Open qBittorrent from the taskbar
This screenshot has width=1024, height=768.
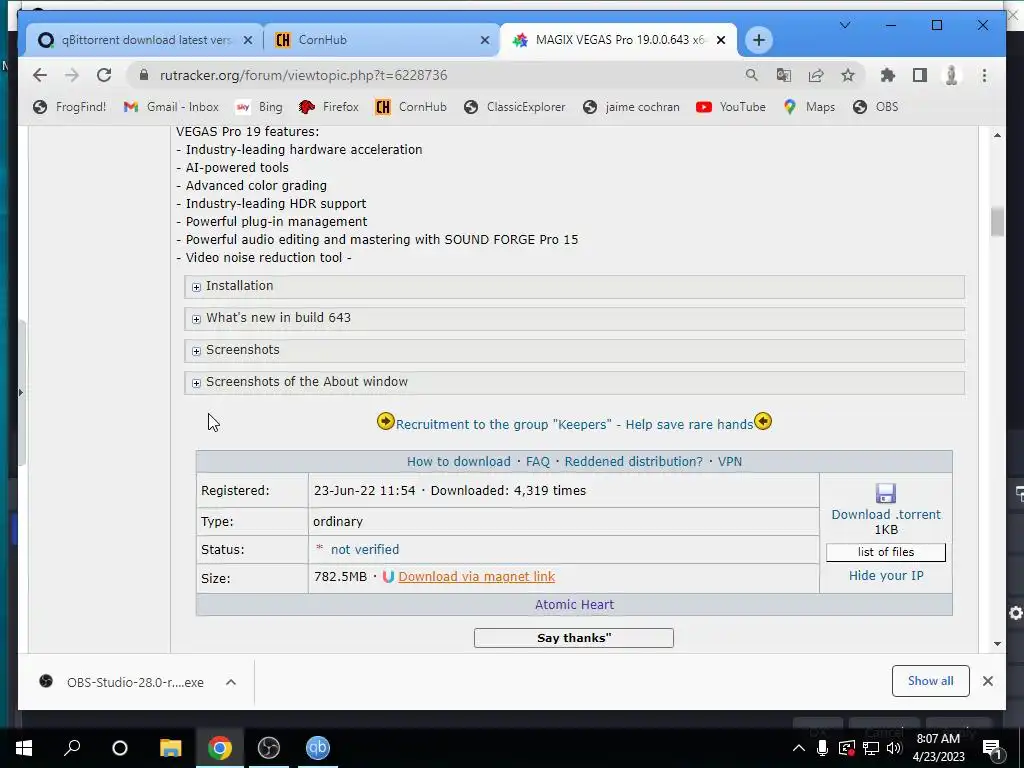(317, 748)
